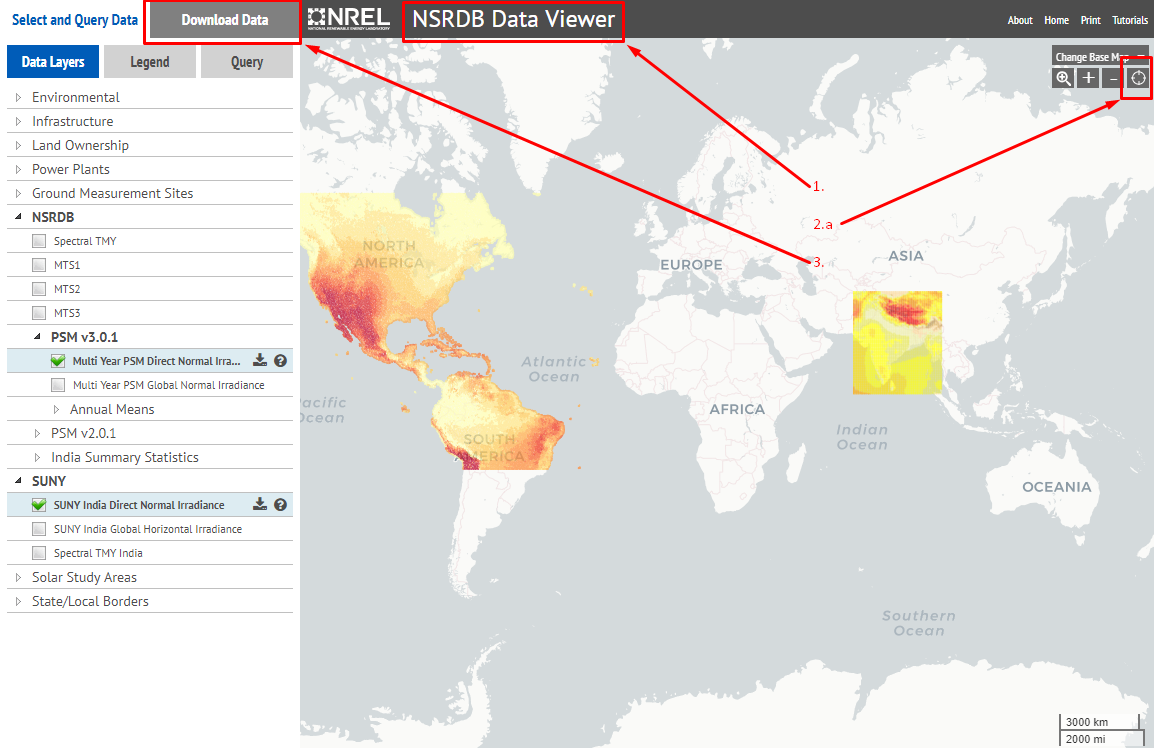The width and height of the screenshot is (1154, 748).
Task: Check SUNY India Global Horizontal Irradiance
Action: pos(39,529)
